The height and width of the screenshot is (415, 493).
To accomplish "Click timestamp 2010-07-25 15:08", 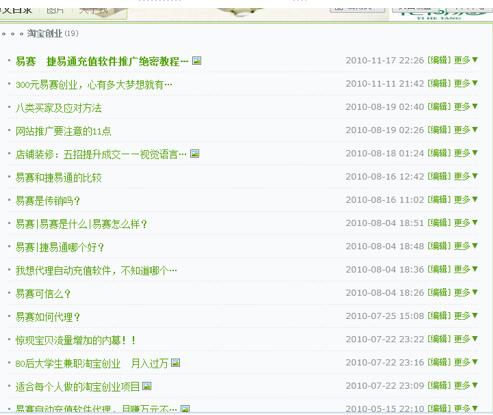I will coord(385,316).
